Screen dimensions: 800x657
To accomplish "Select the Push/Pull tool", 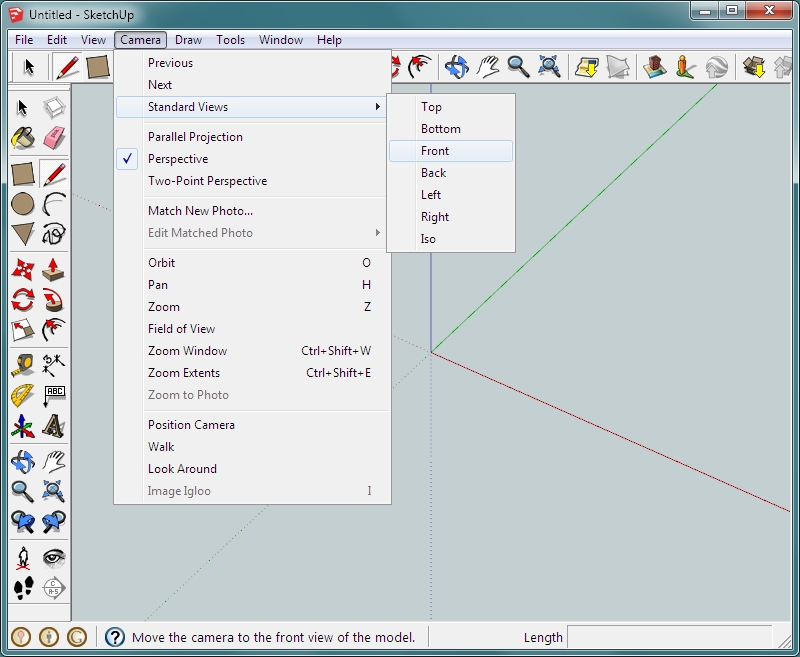I will [x=54, y=270].
